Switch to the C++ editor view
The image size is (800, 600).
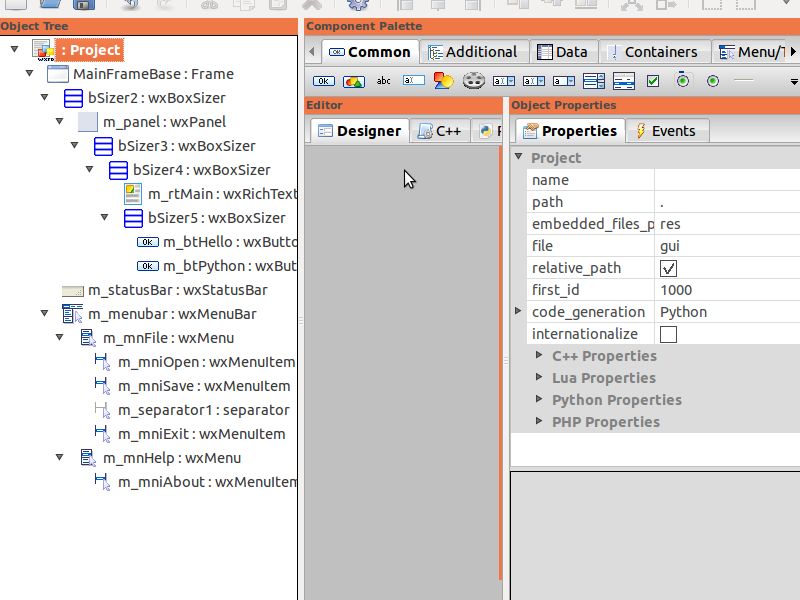(440, 130)
